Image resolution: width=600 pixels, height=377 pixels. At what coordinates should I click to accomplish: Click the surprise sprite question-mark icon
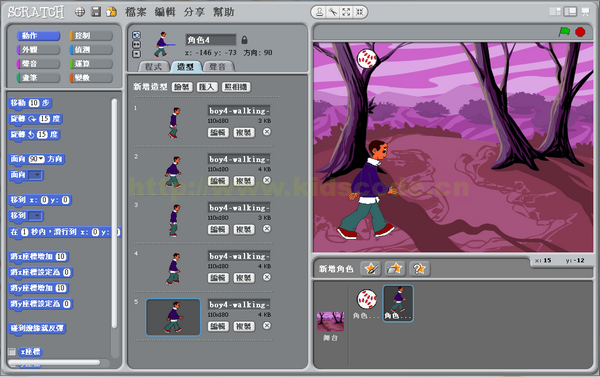point(419,269)
